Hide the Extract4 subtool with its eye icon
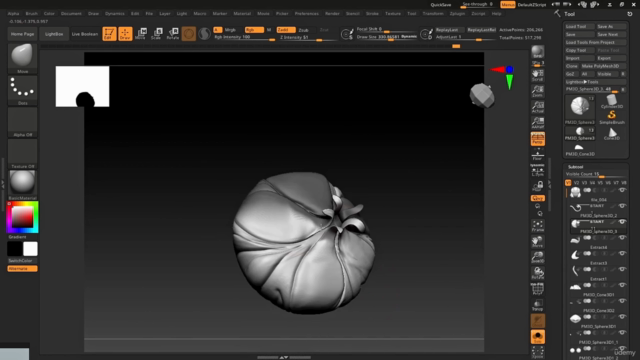 tap(622, 238)
